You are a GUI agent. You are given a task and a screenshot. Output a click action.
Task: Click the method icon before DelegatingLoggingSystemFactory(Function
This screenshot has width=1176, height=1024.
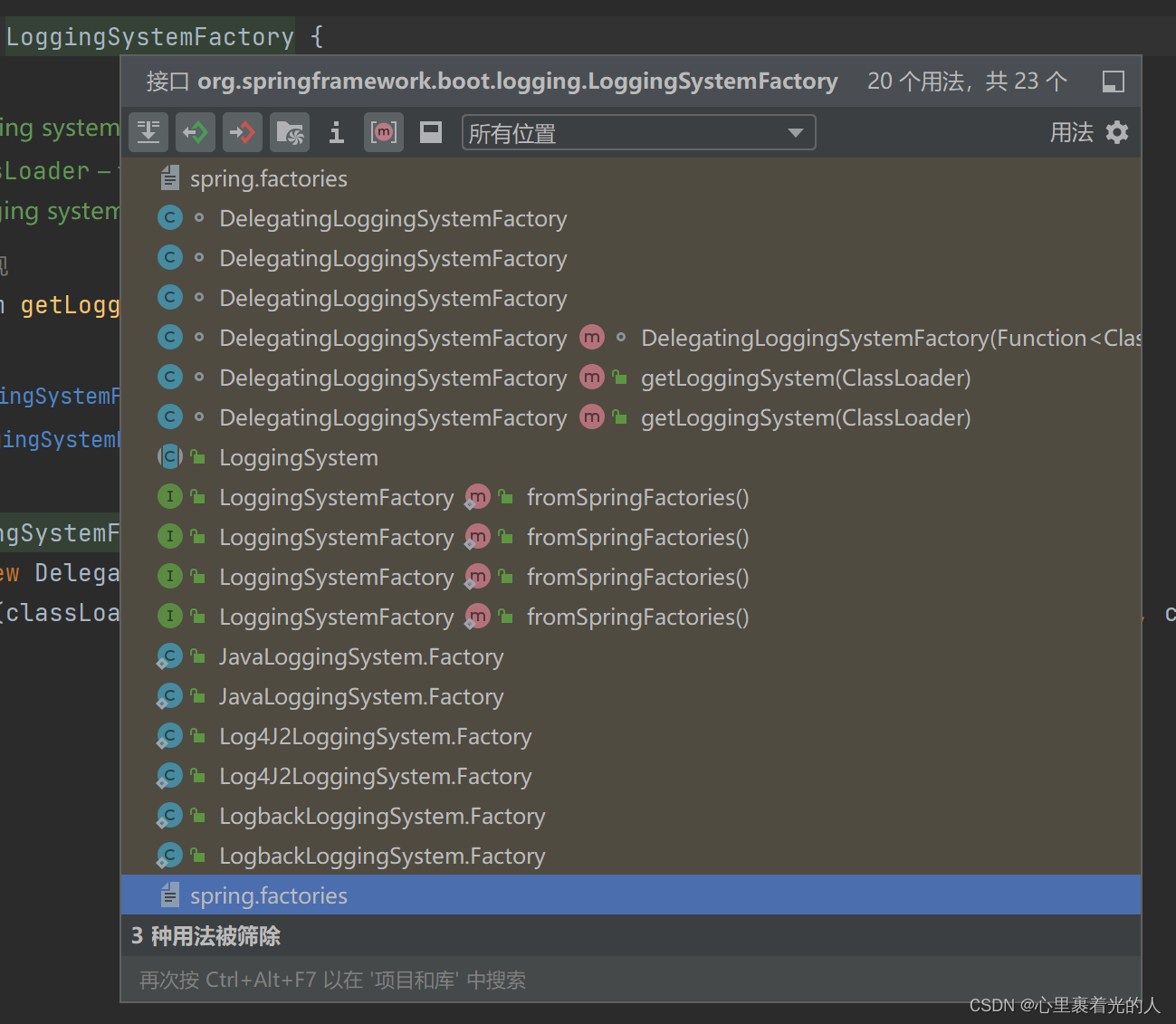592,338
